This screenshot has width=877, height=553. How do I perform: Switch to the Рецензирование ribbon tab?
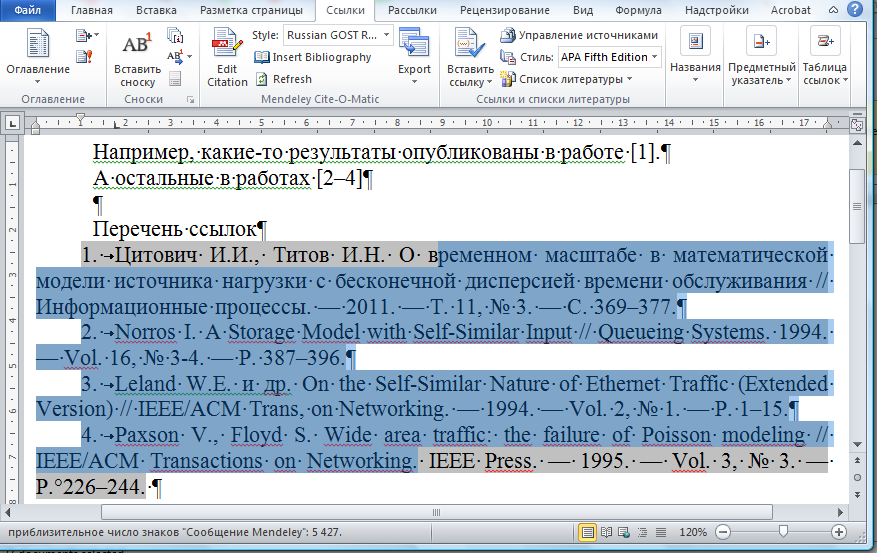[507, 10]
